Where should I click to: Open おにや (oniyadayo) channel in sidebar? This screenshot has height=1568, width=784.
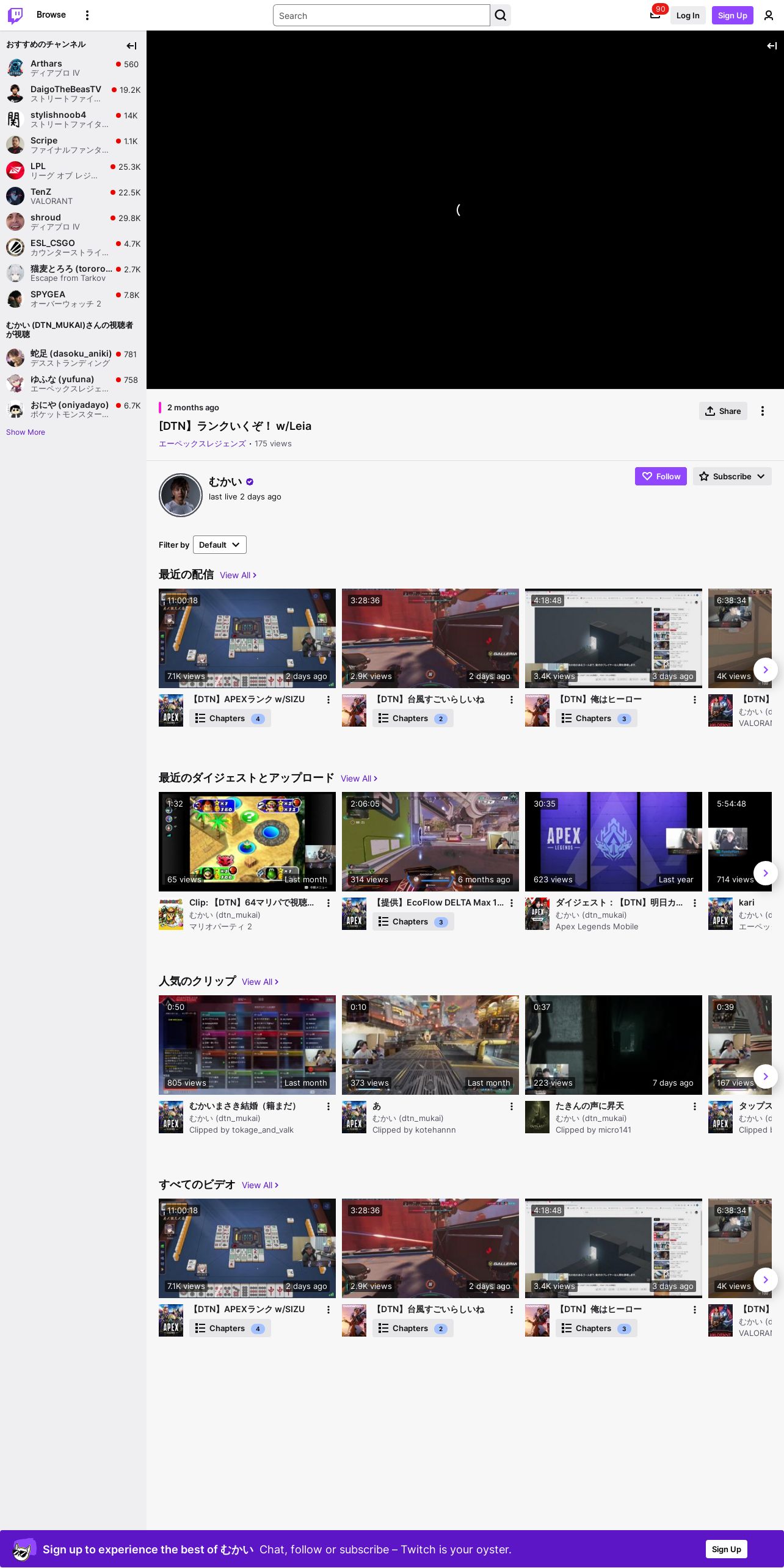click(73, 409)
